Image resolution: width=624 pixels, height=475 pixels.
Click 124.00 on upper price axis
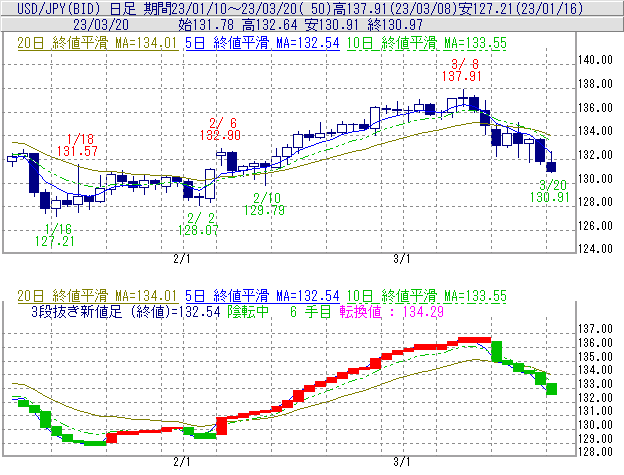[x=595, y=249]
